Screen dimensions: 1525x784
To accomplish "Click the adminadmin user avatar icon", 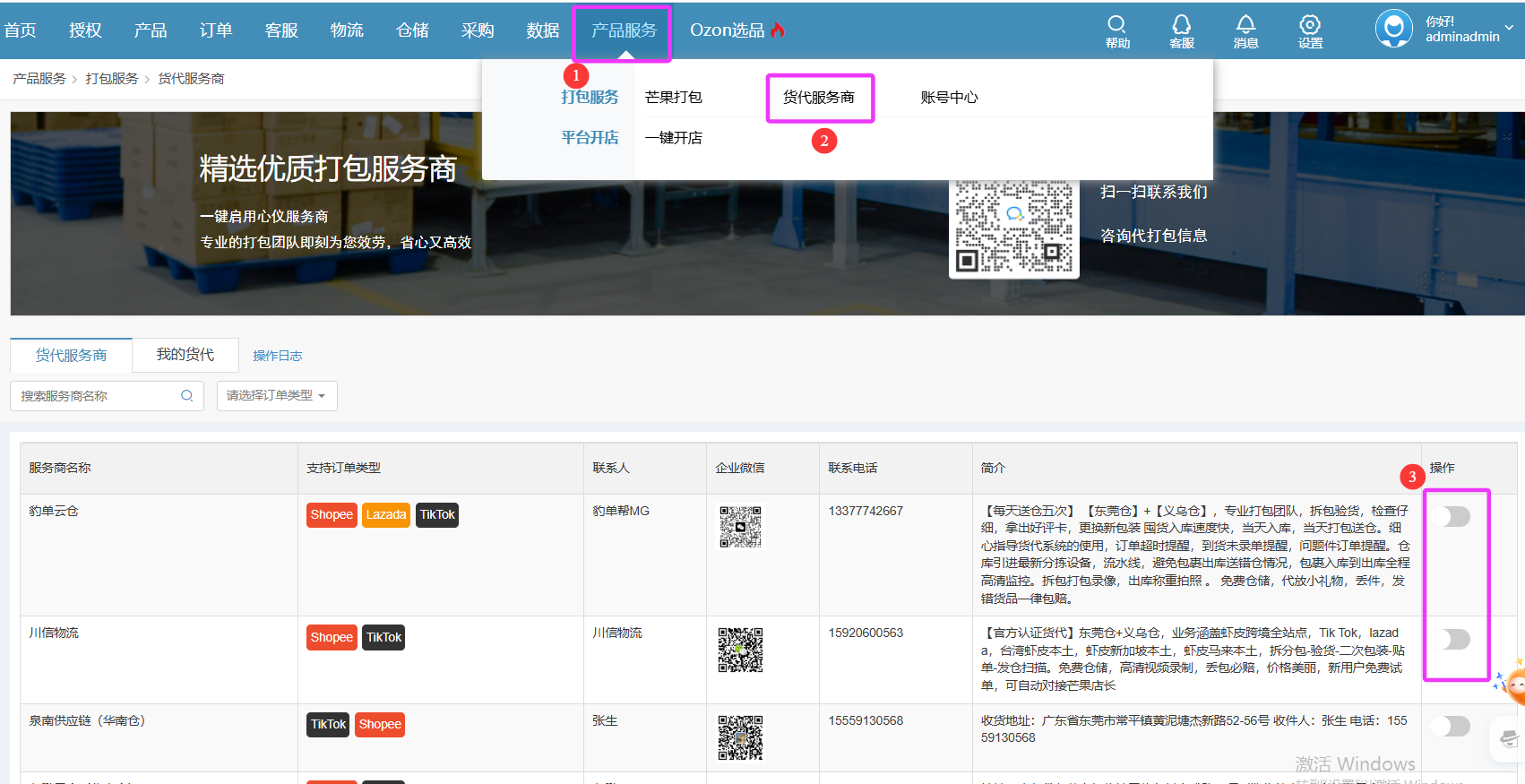I will (x=1393, y=29).
